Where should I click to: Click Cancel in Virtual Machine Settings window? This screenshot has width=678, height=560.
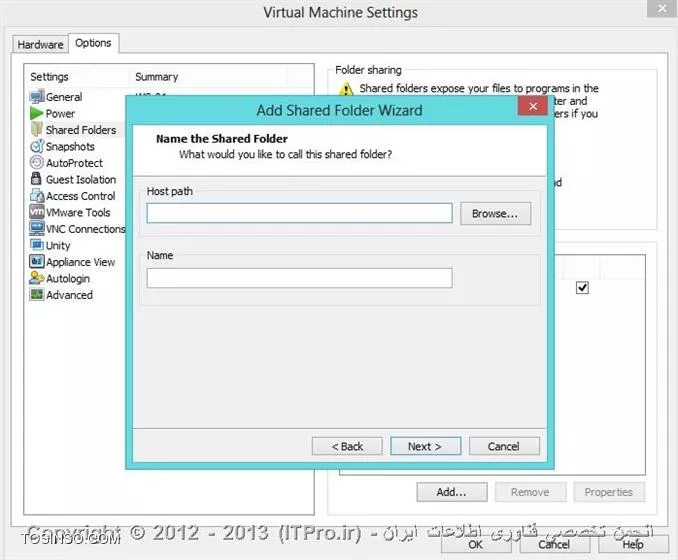tap(554, 544)
